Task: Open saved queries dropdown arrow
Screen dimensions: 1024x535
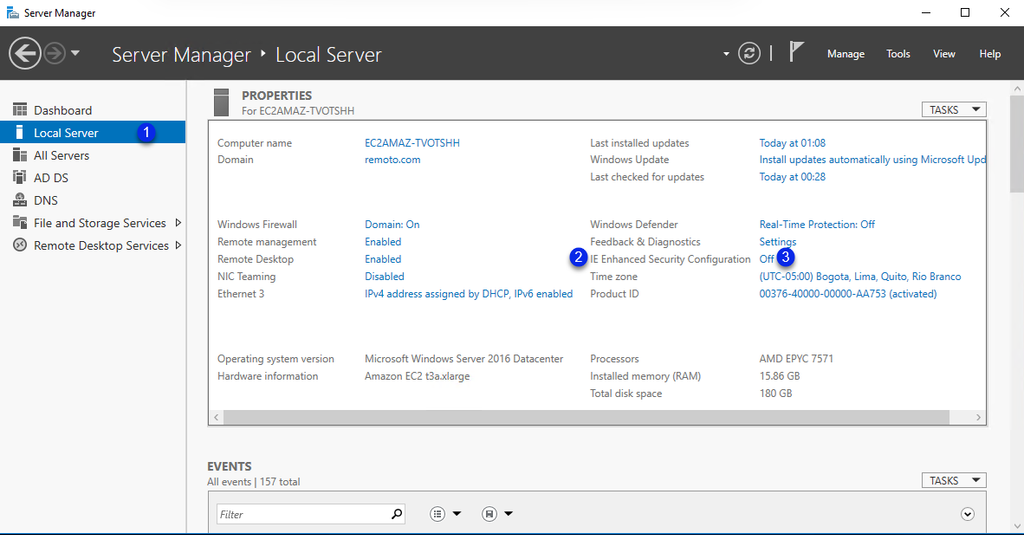Action: pyautogui.click(x=508, y=514)
